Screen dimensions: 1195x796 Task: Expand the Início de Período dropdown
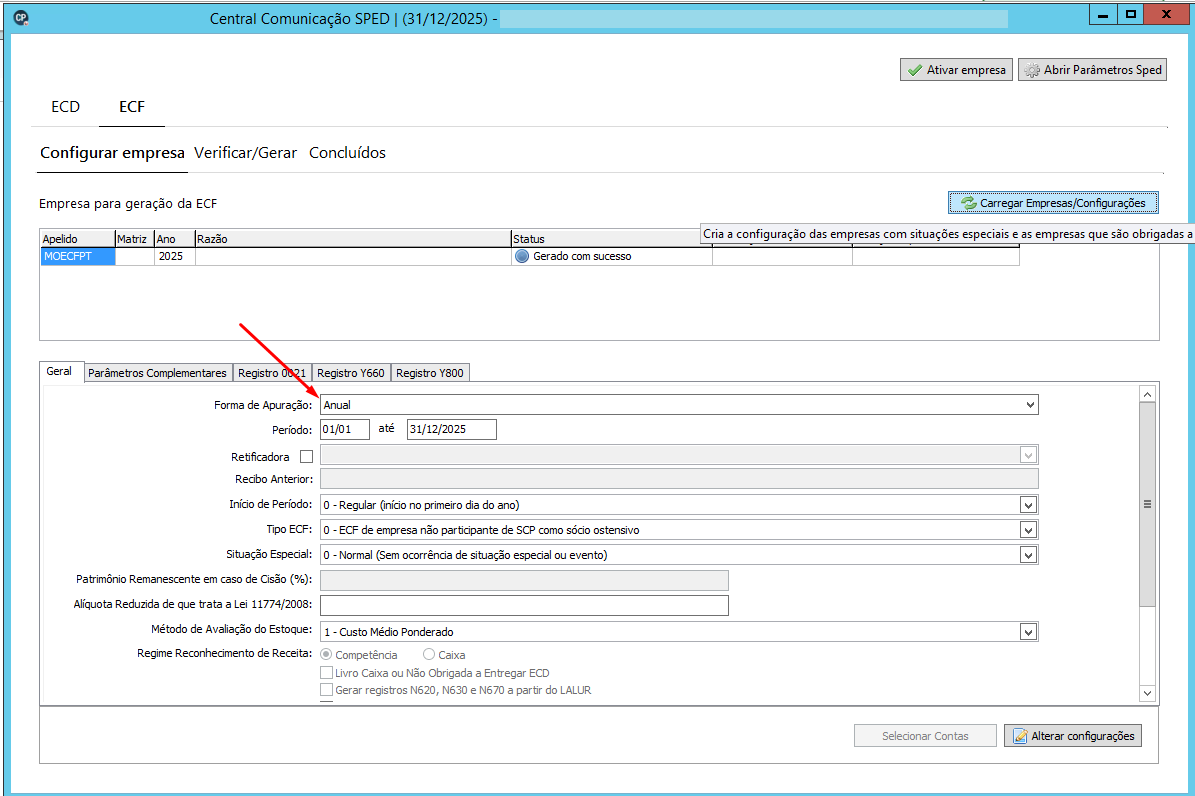pyautogui.click(x=1028, y=505)
